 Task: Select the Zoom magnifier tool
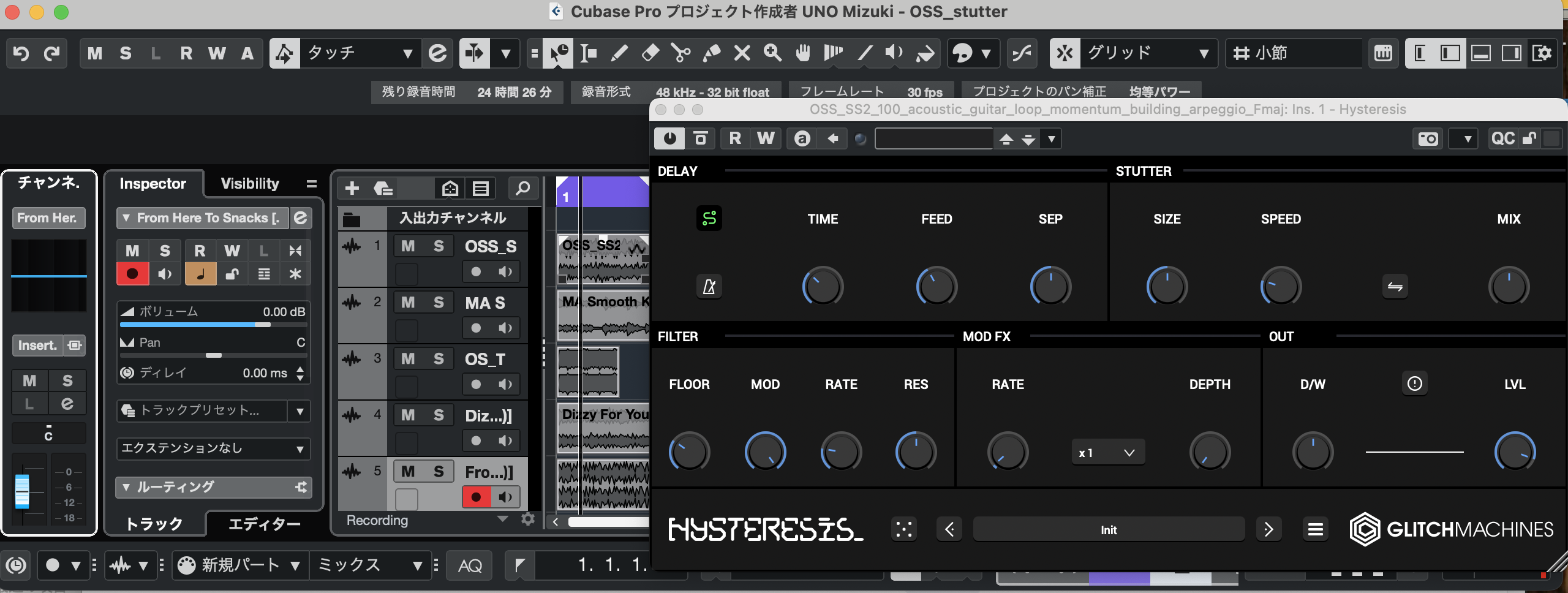[x=772, y=53]
